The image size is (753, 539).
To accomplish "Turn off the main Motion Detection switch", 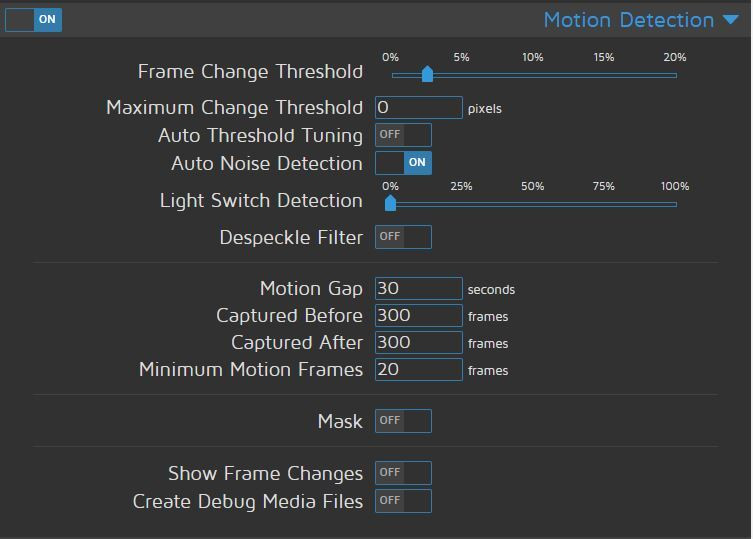I will coord(34,19).
